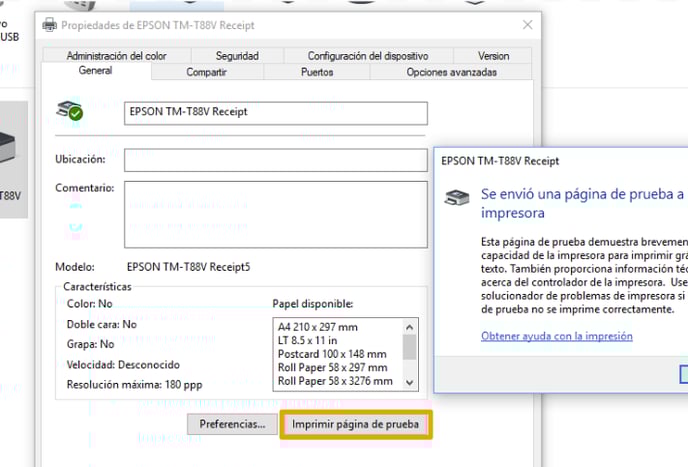Open the Opciones avanzadas tab
688x467 pixels.
click(x=452, y=72)
